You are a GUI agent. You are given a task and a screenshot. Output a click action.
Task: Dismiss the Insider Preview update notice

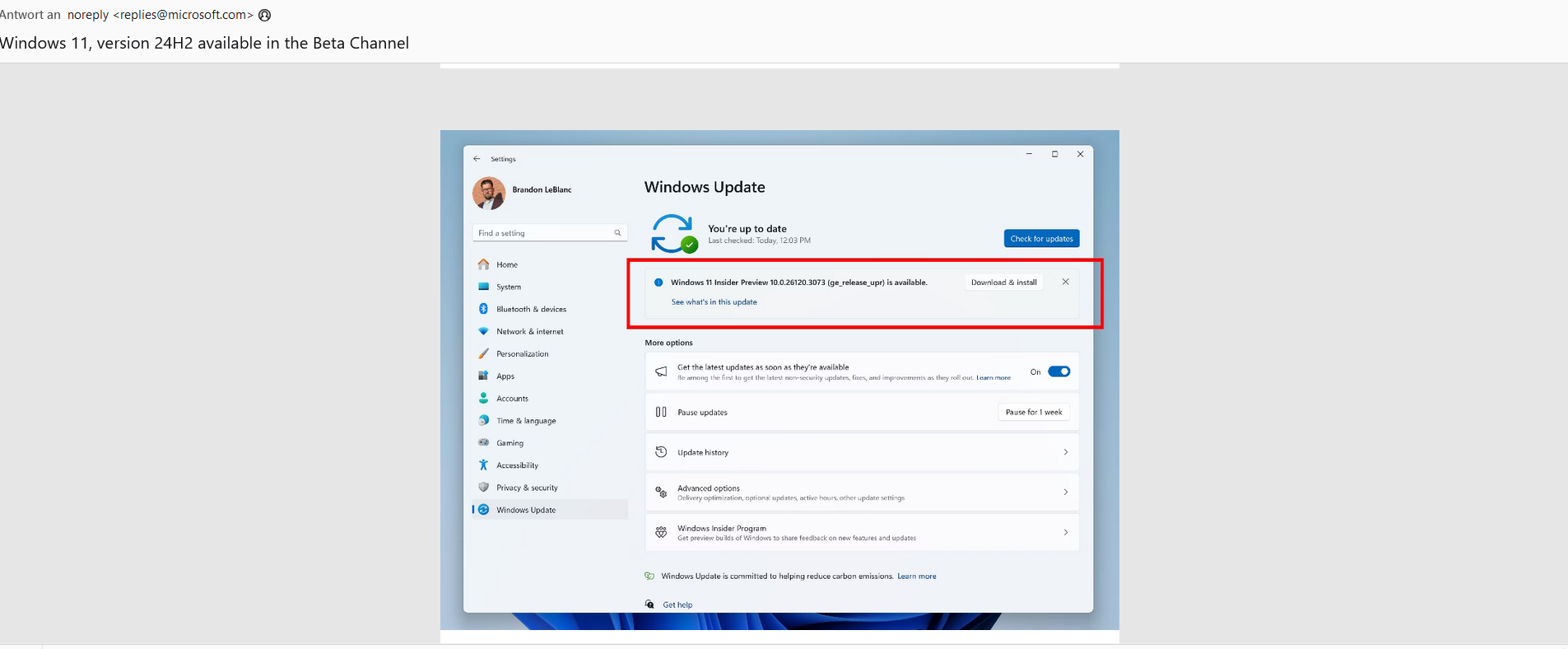(x=1066, y=282)
